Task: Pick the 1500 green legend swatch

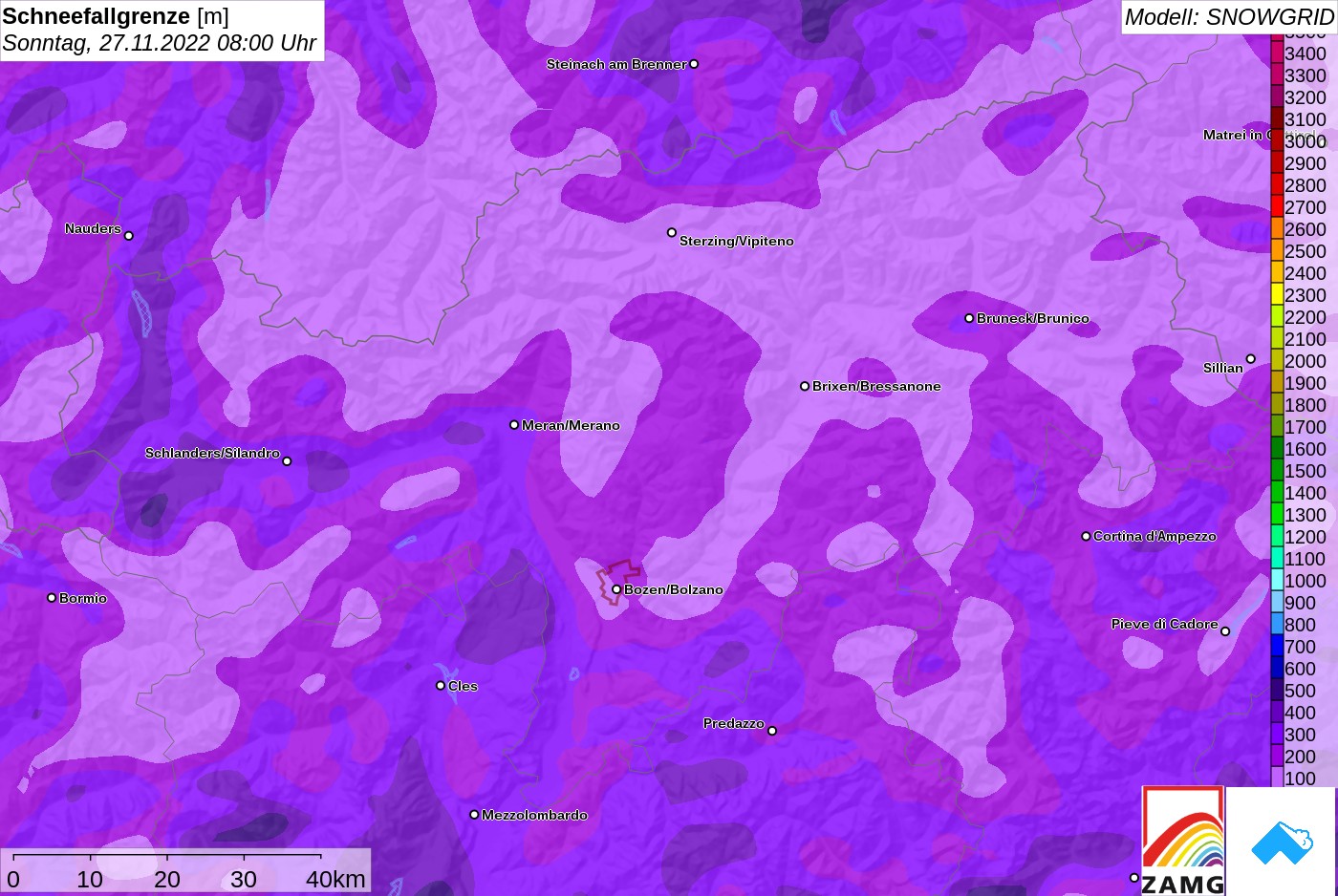Action: point(1277,470)
